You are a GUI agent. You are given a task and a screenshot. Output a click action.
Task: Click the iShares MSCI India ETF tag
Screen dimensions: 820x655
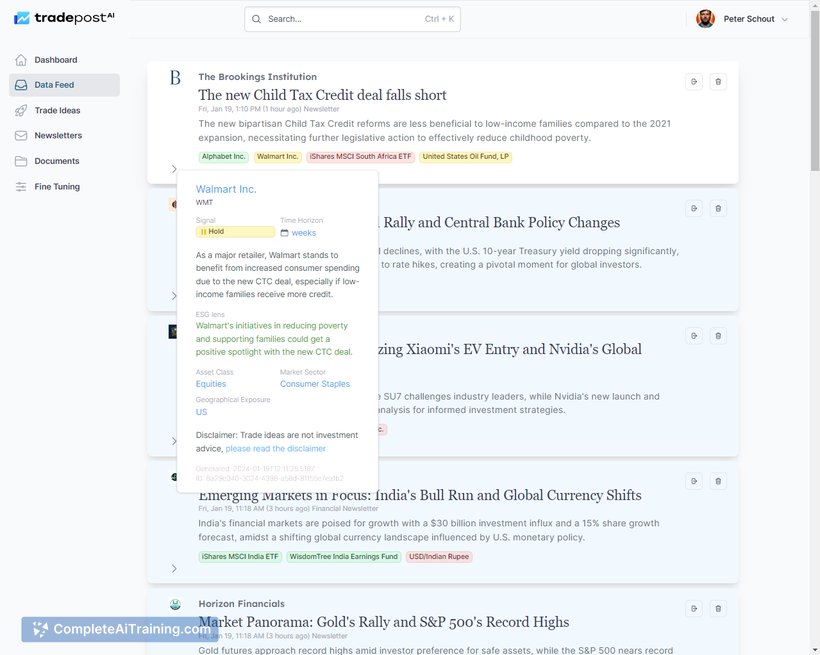(x=240, y=557)
